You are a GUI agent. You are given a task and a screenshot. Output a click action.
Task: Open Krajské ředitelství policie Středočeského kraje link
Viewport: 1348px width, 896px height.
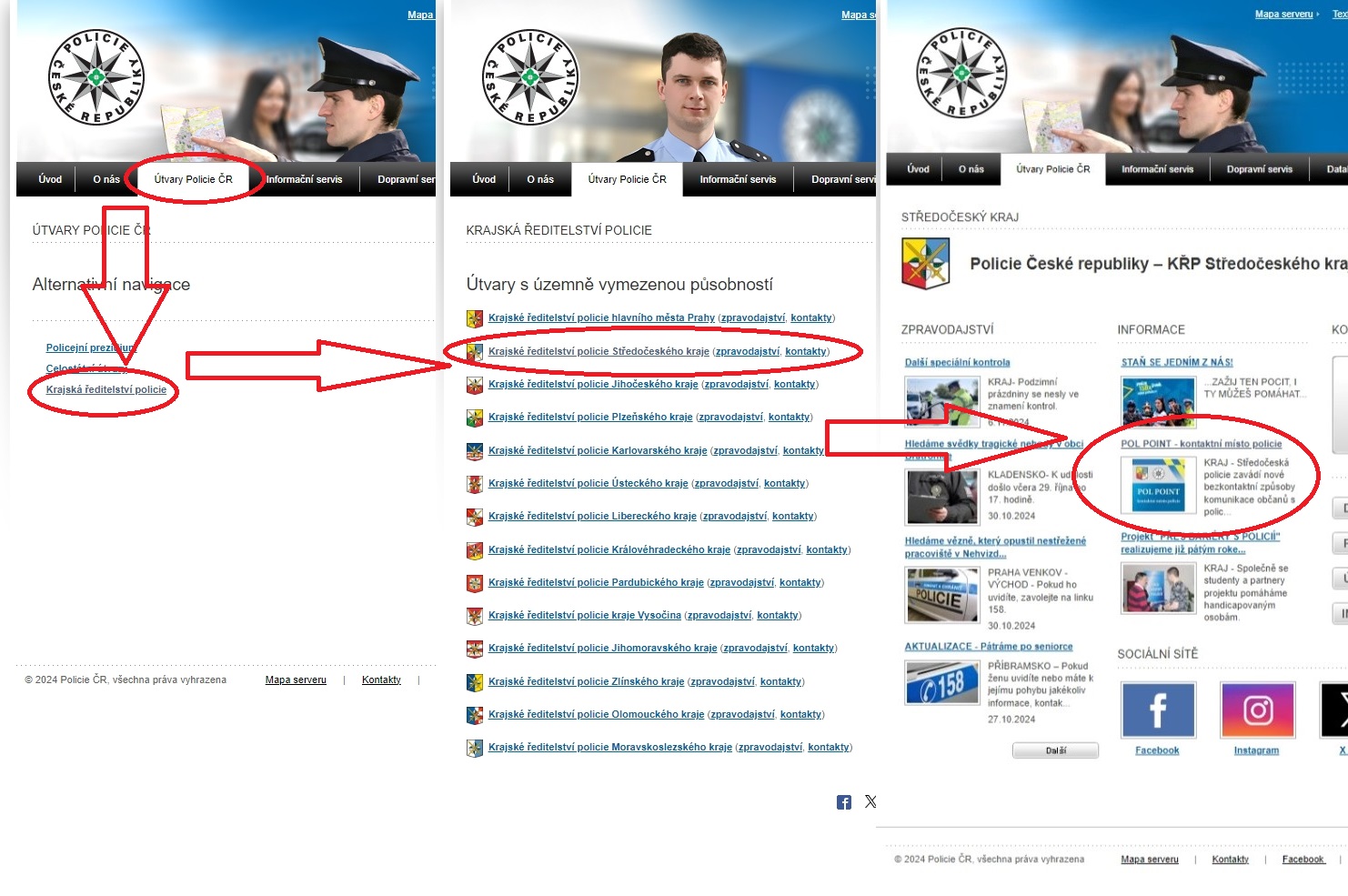pyautogui.click(x=599, y=351)
